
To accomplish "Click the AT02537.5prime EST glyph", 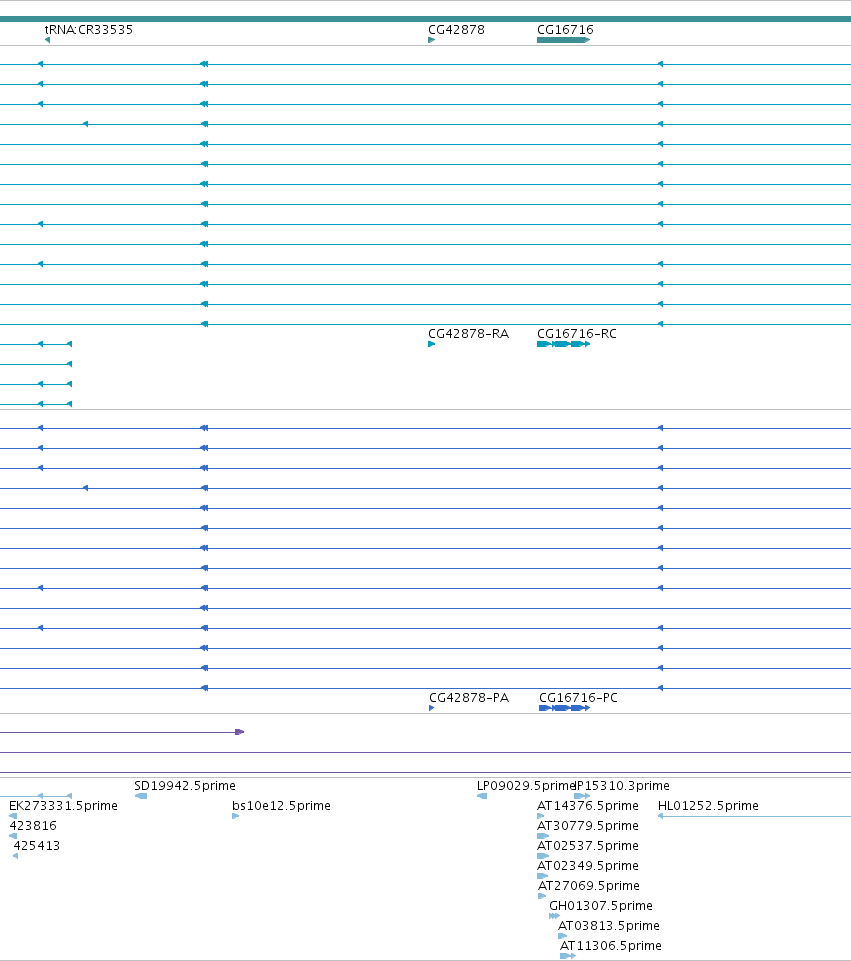I will (x=543, y=856).
